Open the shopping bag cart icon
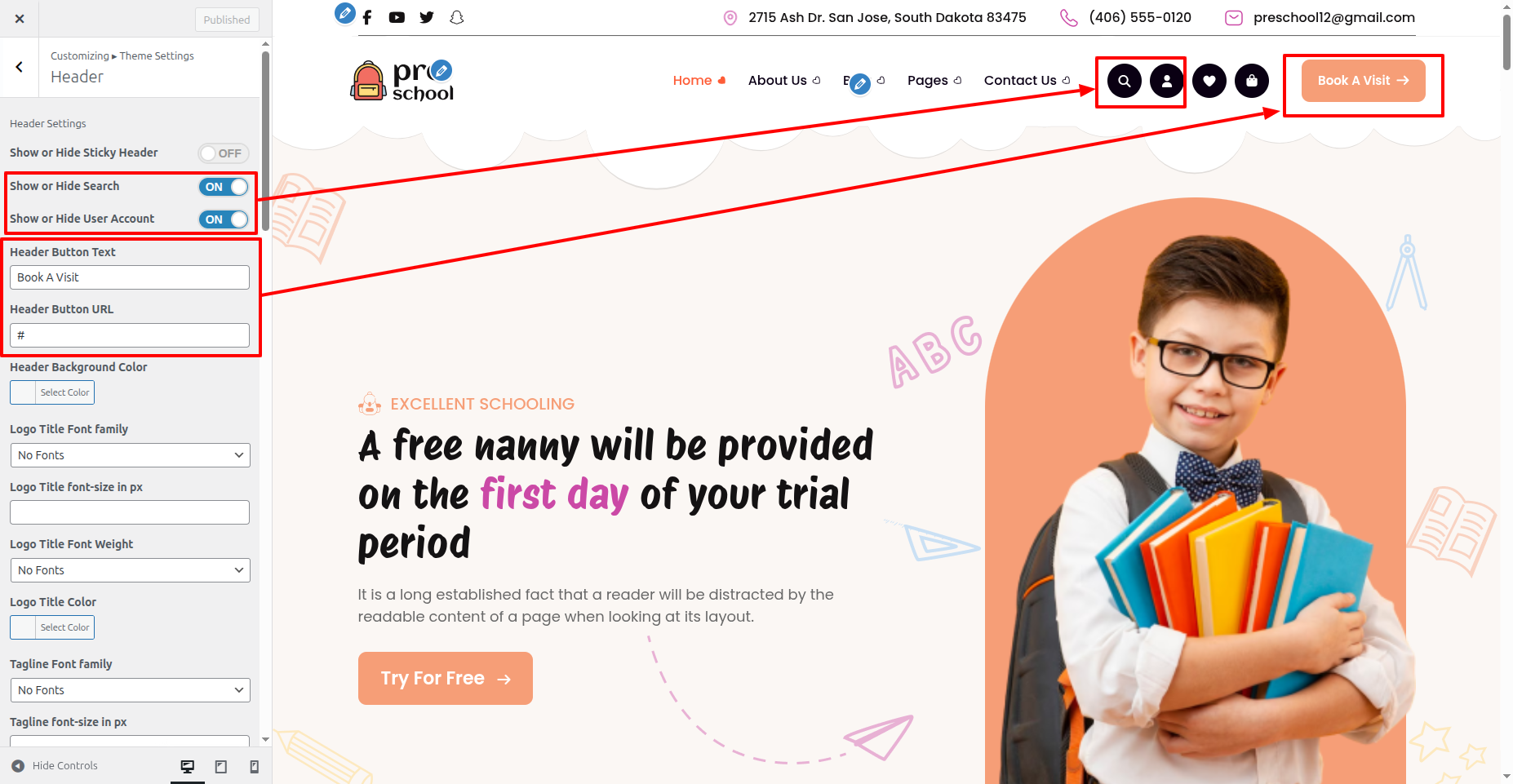Image resolution: width=1513 pixels, height=784 pixels. (x=1252, y=81)
